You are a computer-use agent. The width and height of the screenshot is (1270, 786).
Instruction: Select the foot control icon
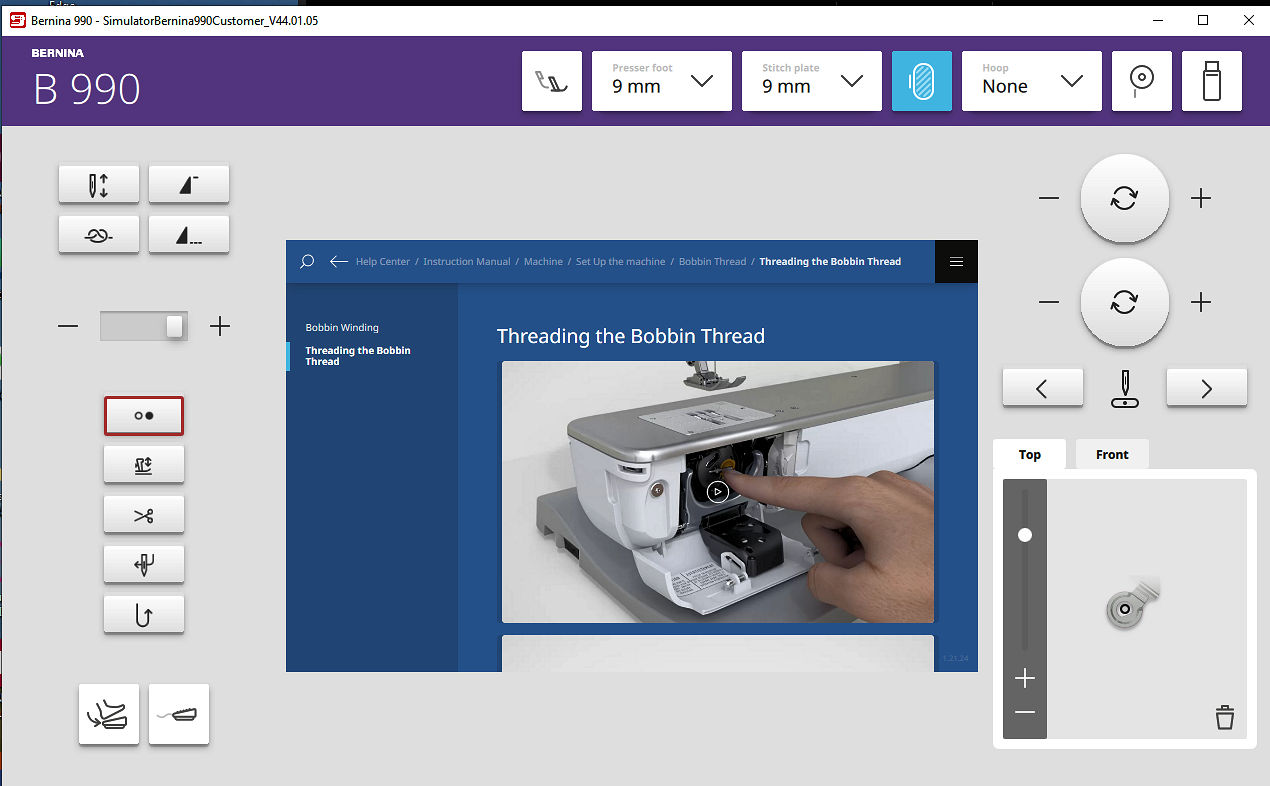click(109, 714)
